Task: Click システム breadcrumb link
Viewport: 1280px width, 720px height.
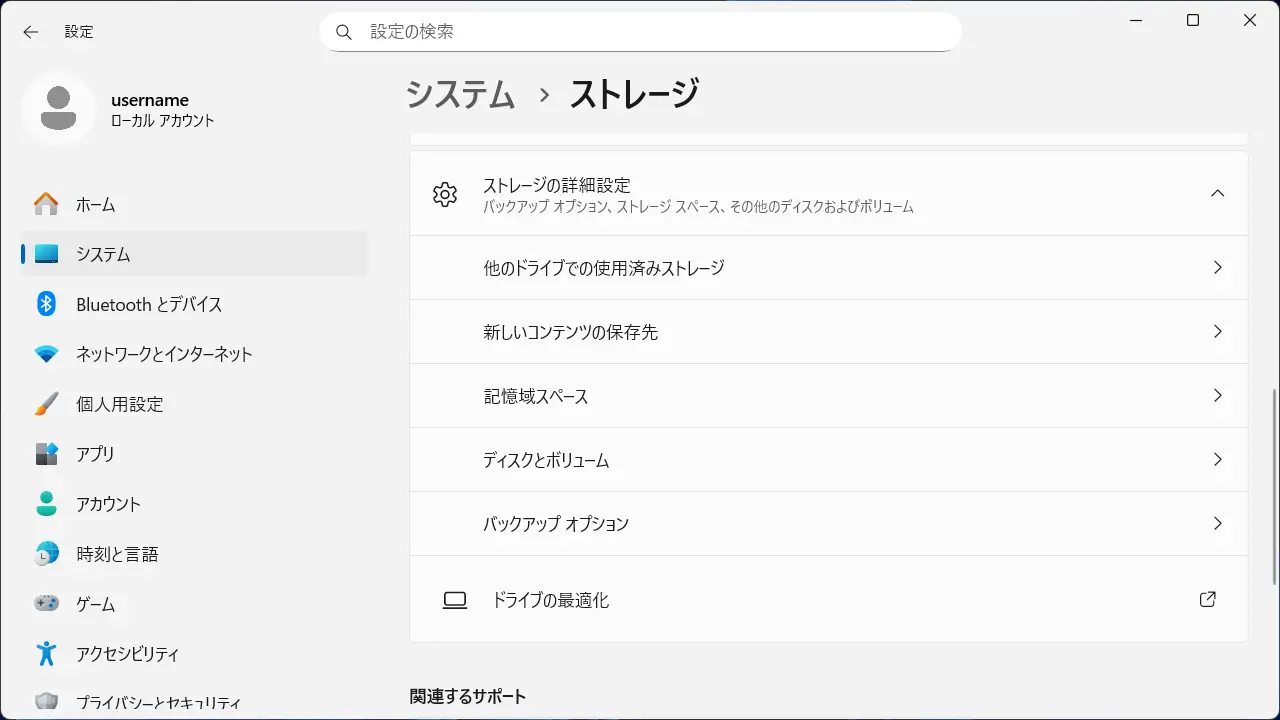Action: pos(460,94)
